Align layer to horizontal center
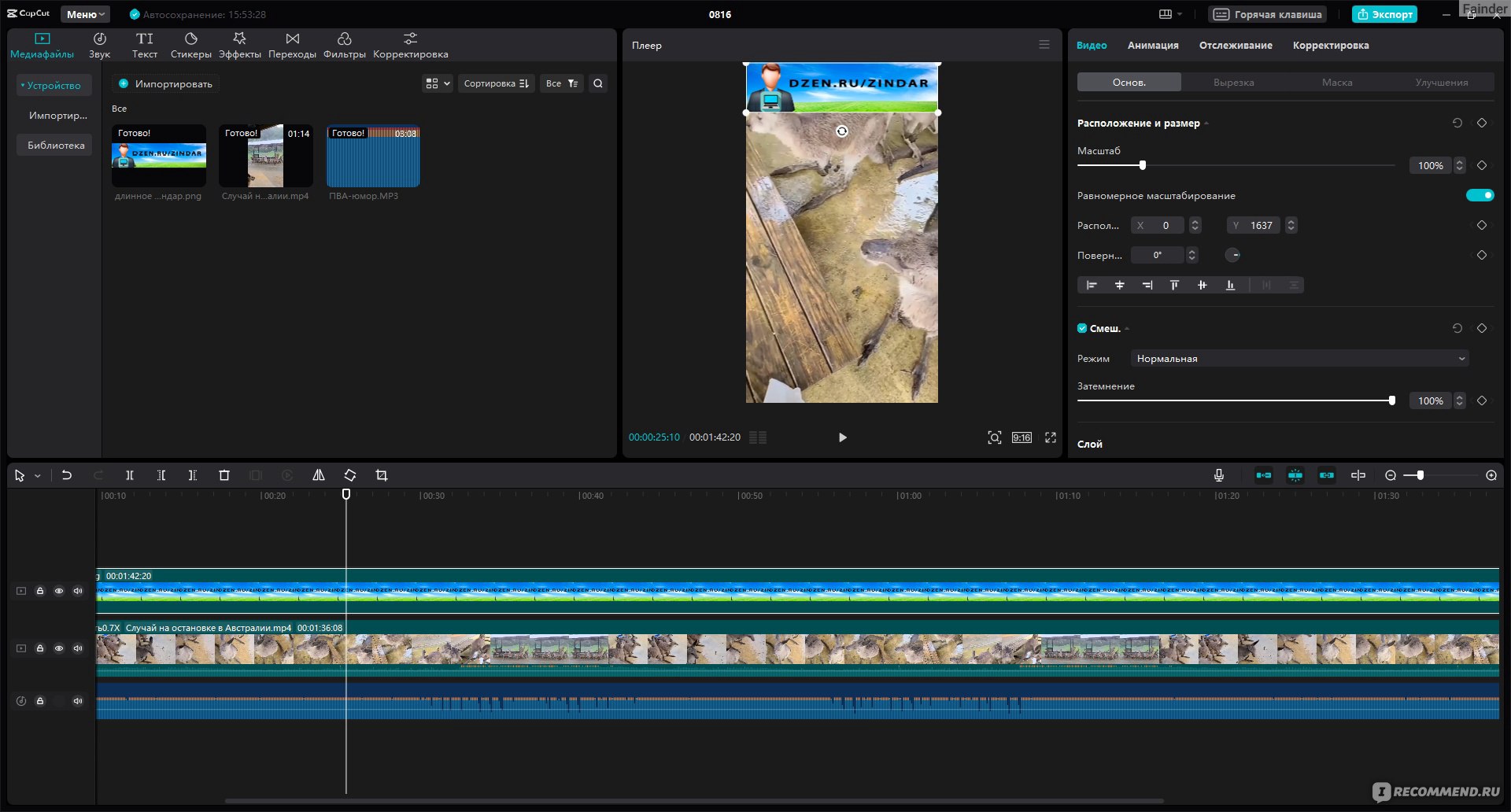The image size is (1511, 812). coord(1119,285)
